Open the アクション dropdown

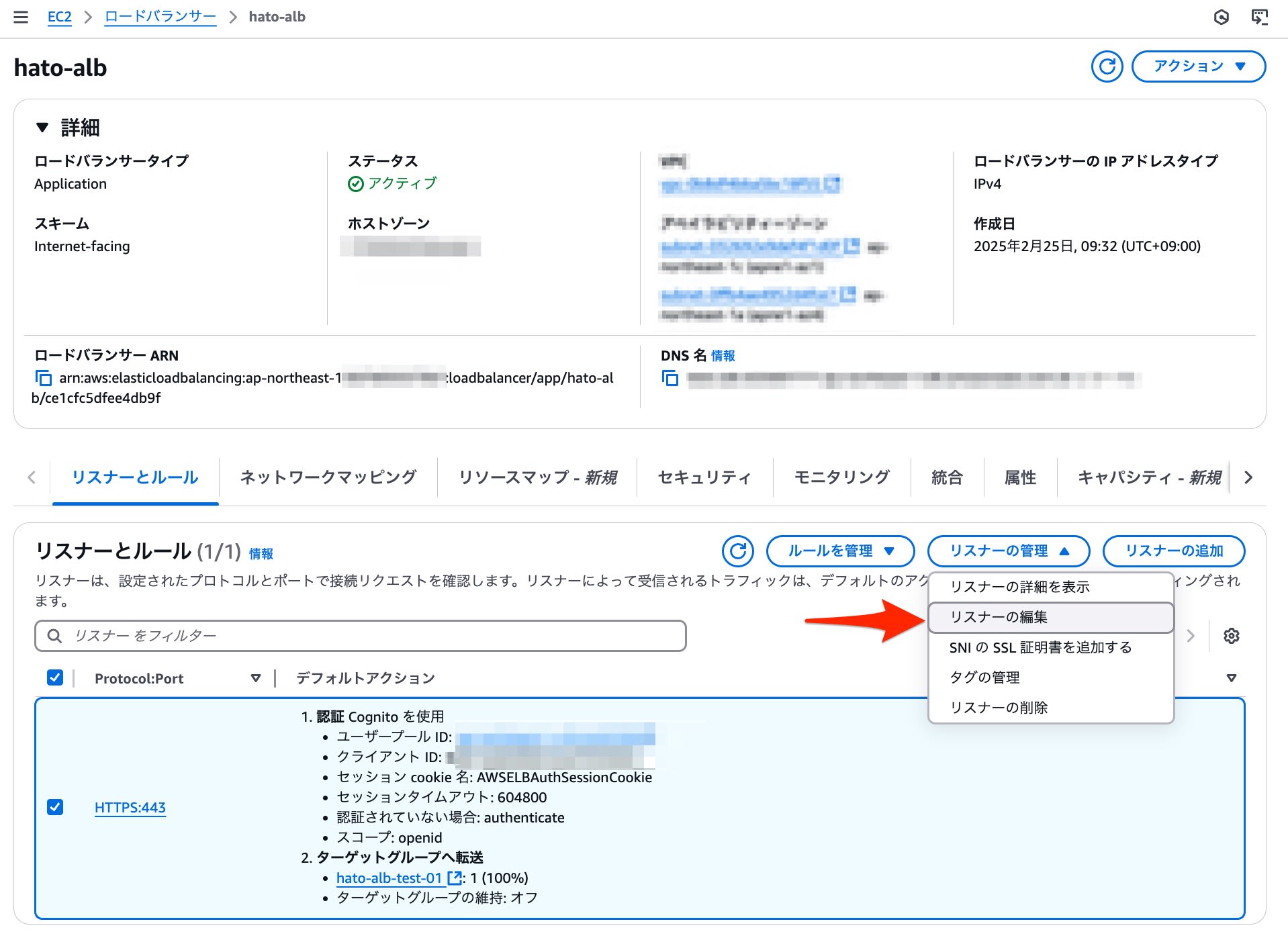tap(1199, 66)
